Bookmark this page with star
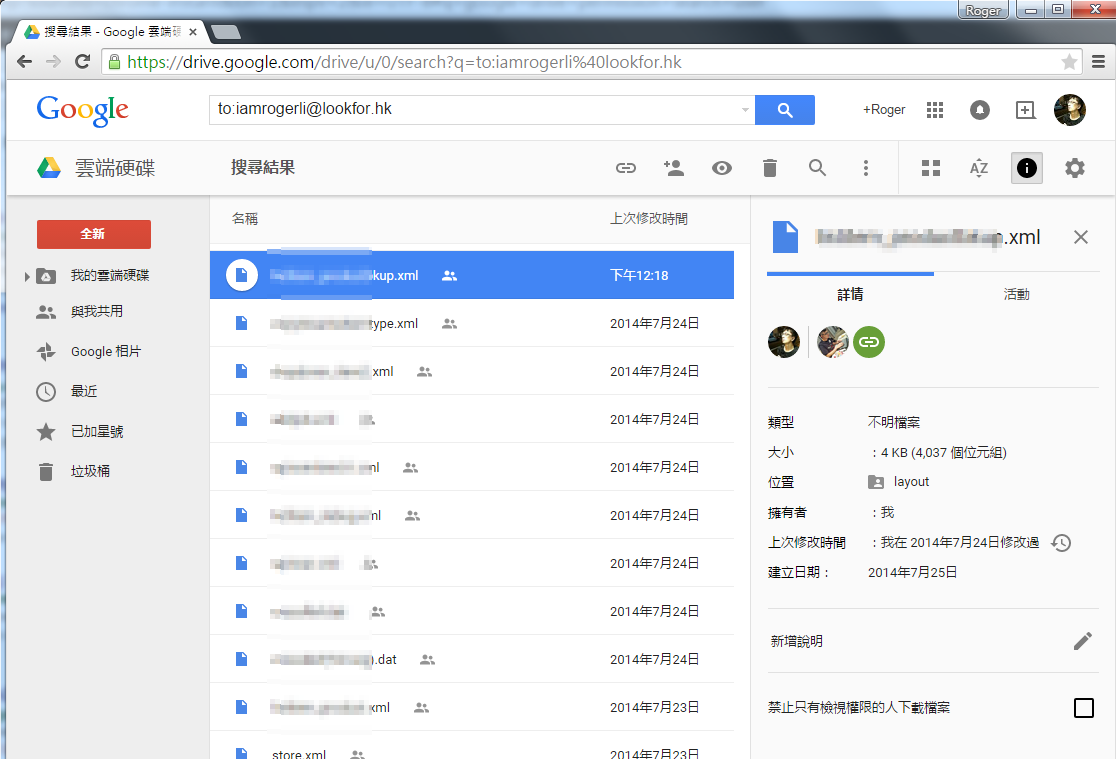This screenshot has width=1116, height=759. coord(1068,62)
